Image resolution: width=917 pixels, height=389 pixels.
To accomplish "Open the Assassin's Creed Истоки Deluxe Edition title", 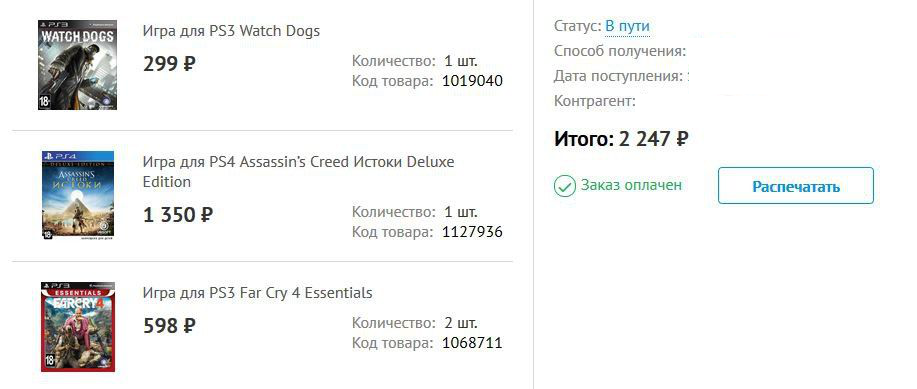I will [298, 171].
